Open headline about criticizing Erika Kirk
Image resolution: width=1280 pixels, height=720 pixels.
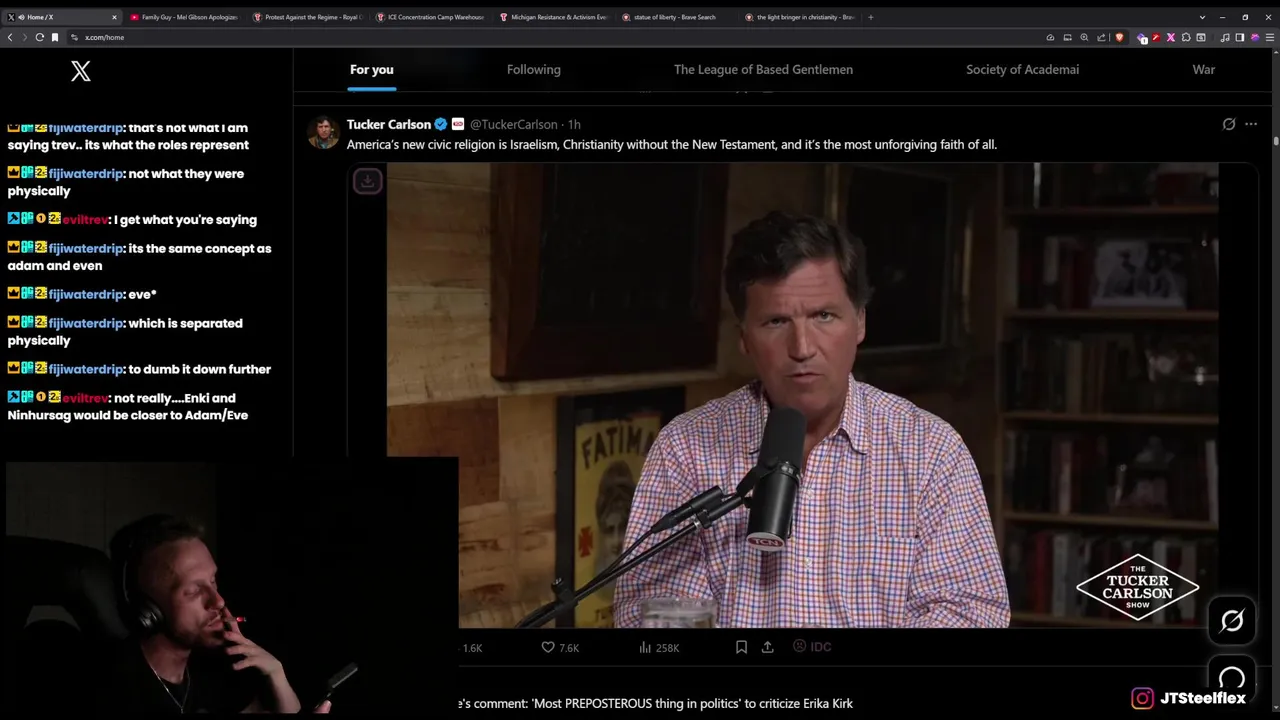point(656,703)
